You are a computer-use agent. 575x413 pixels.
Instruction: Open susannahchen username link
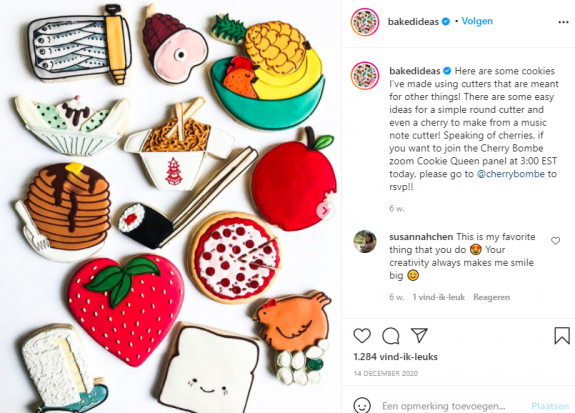pos(421,237)
